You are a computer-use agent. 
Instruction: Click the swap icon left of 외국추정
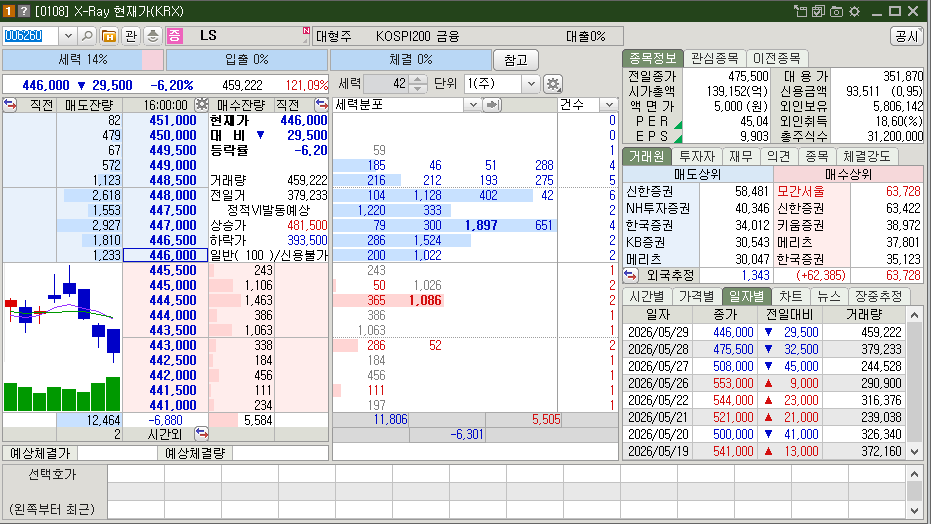coord(630,275)
